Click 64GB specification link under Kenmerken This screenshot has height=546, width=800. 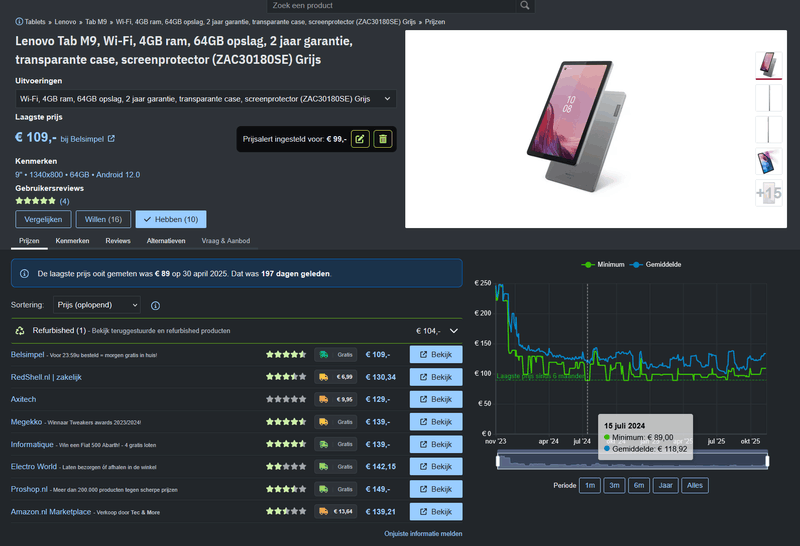click(x=80, y=175)
